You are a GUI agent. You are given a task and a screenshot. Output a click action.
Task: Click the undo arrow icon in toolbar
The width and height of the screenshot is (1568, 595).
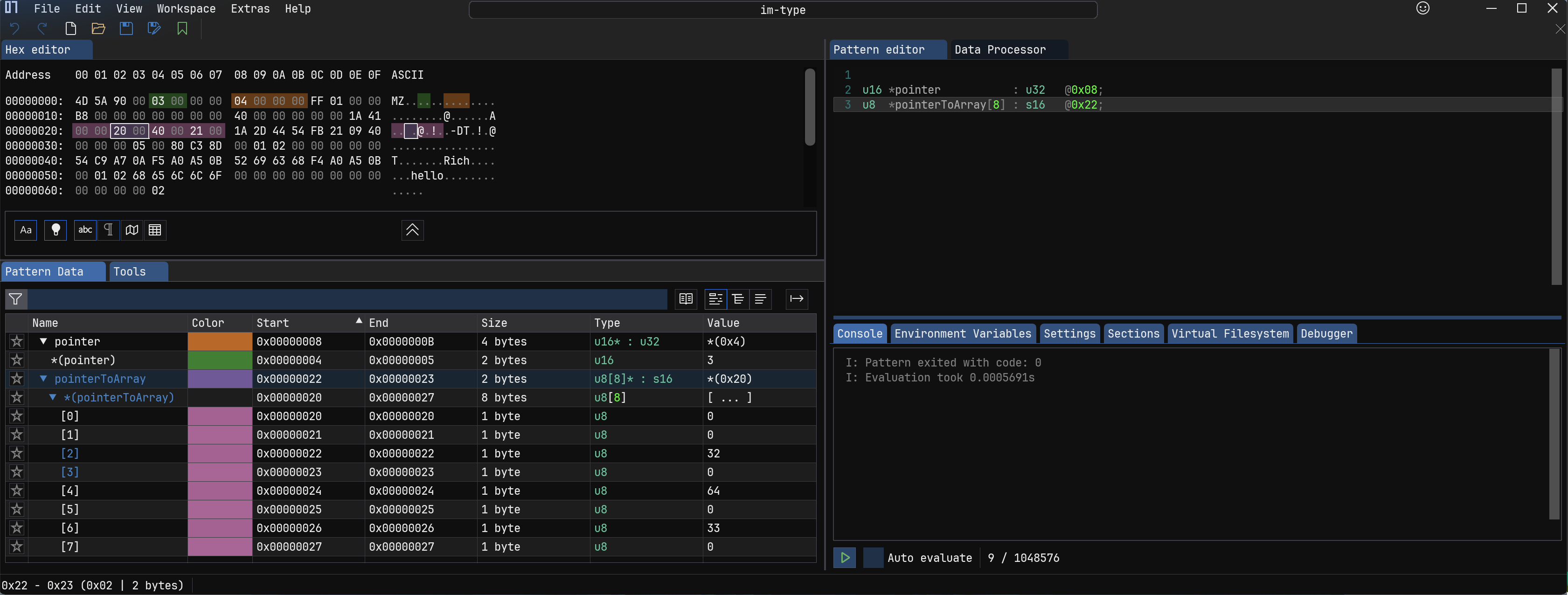tap(14, 28)
